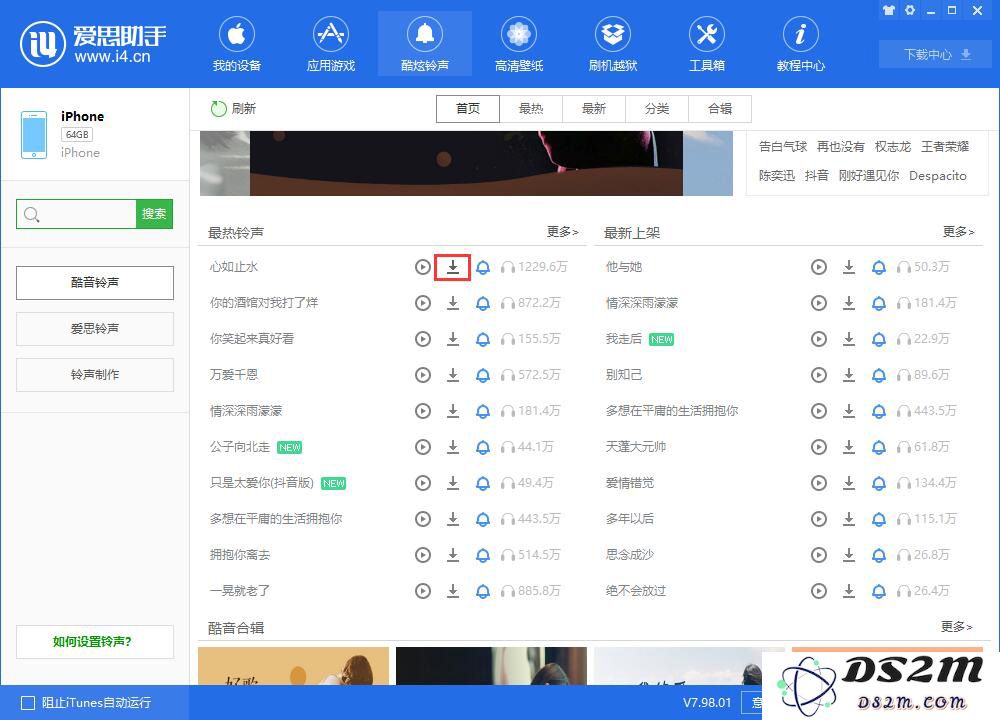The image size is (1000, 720).
Task: Expand 更多 for 酷音合辑
Action: [956, 627]
